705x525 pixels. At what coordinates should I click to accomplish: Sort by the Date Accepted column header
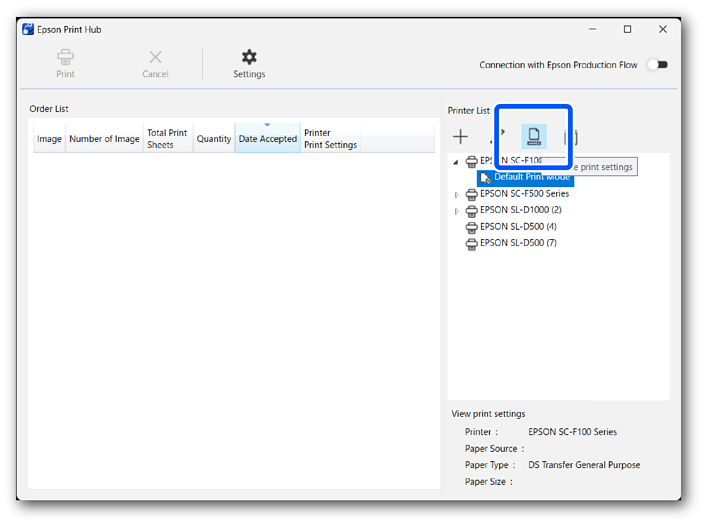click(x=267, y=139)
